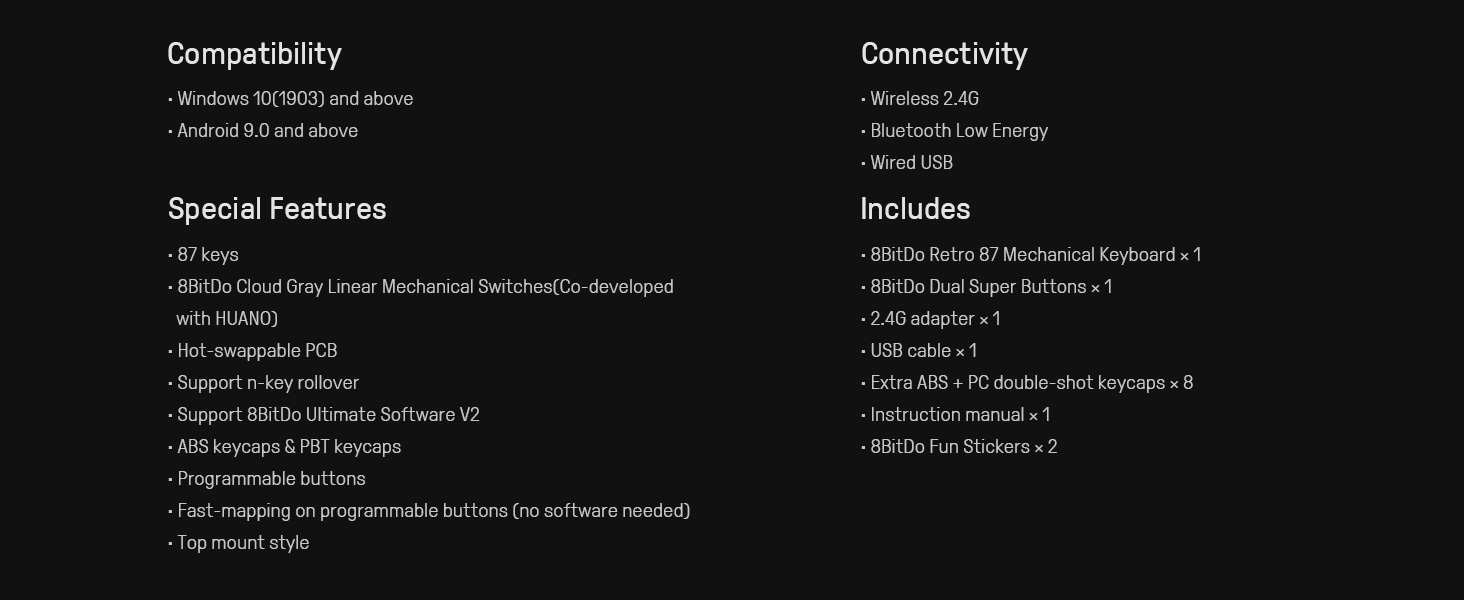Click the Hot-swappable PCB item

pyautogui.click(x=253, y=351)
